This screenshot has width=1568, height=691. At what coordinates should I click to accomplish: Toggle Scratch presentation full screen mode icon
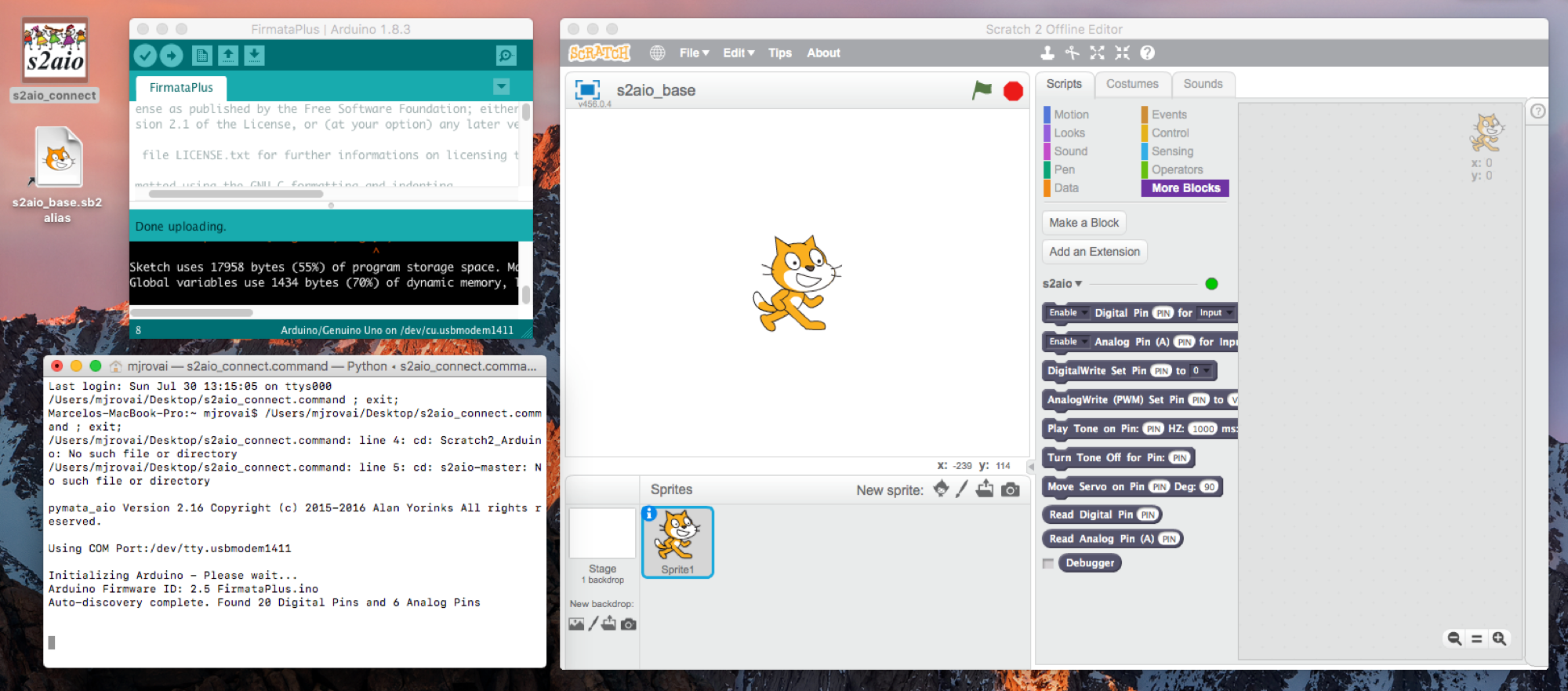[x=587, y=89]
